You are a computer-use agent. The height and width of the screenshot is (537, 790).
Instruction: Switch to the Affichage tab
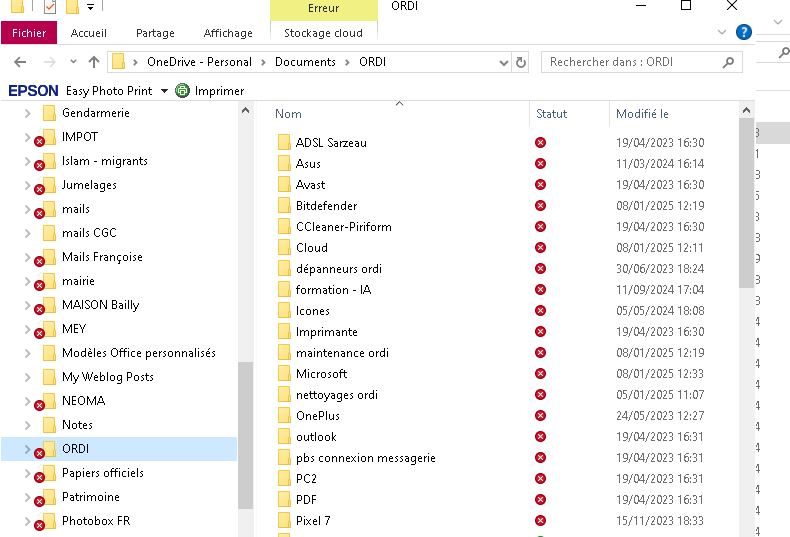point(228,33)
